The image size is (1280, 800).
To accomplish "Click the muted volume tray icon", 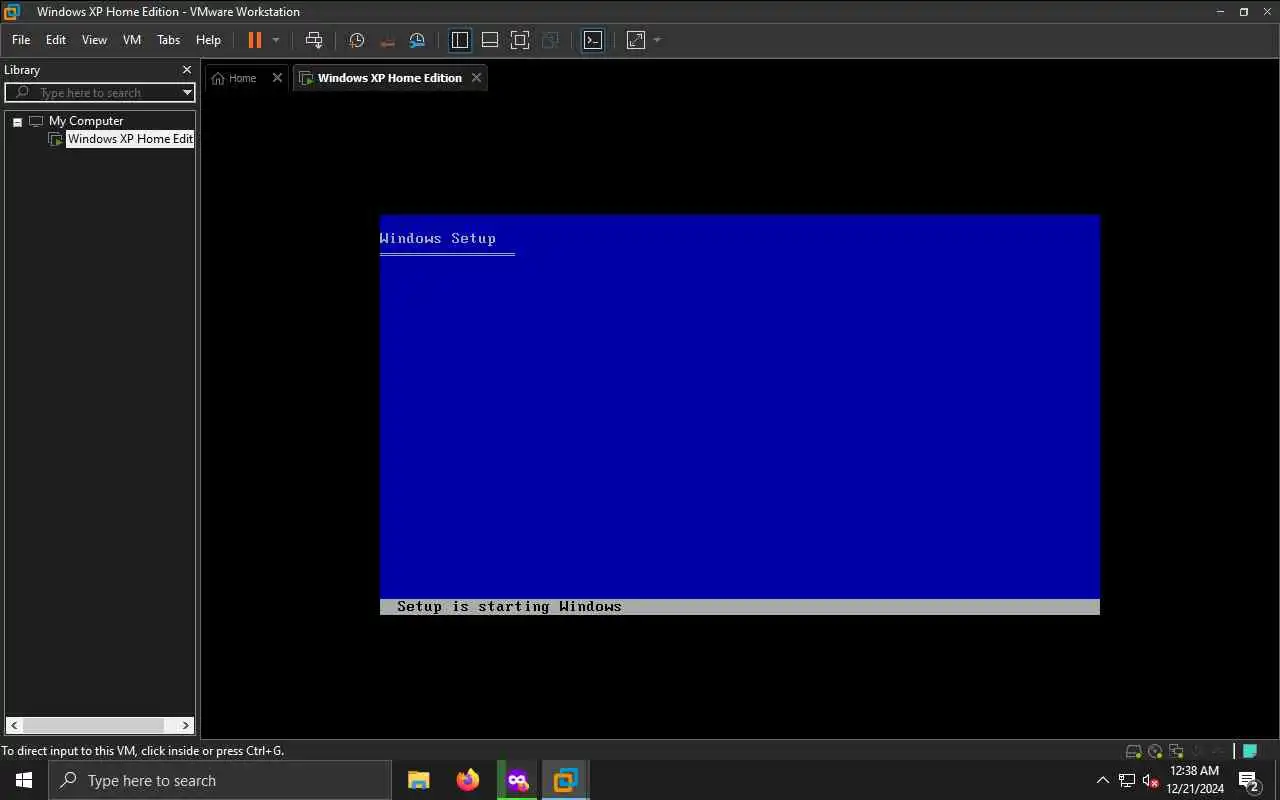I will (x=1150, y=780).
